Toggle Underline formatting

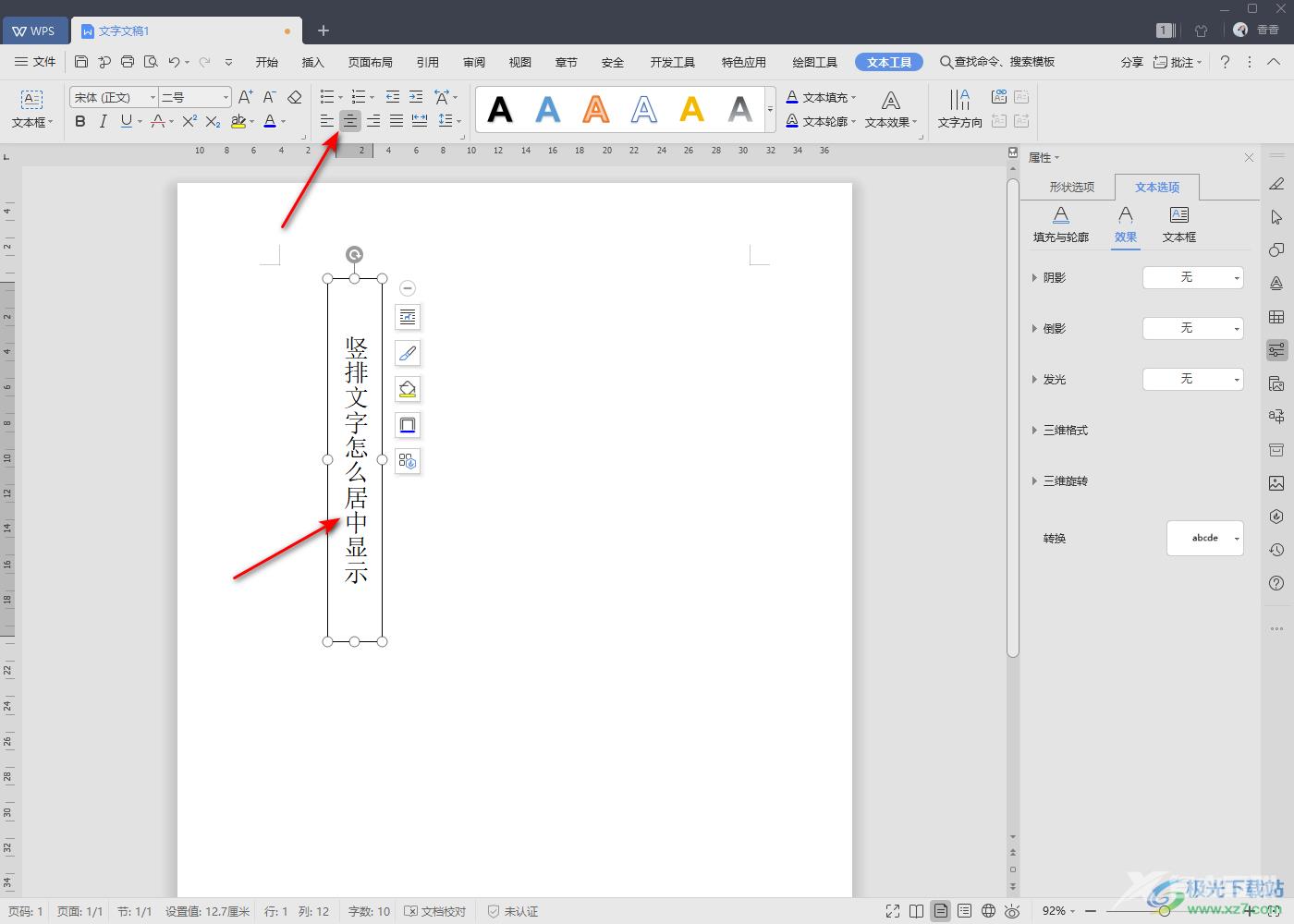[126, 121]
